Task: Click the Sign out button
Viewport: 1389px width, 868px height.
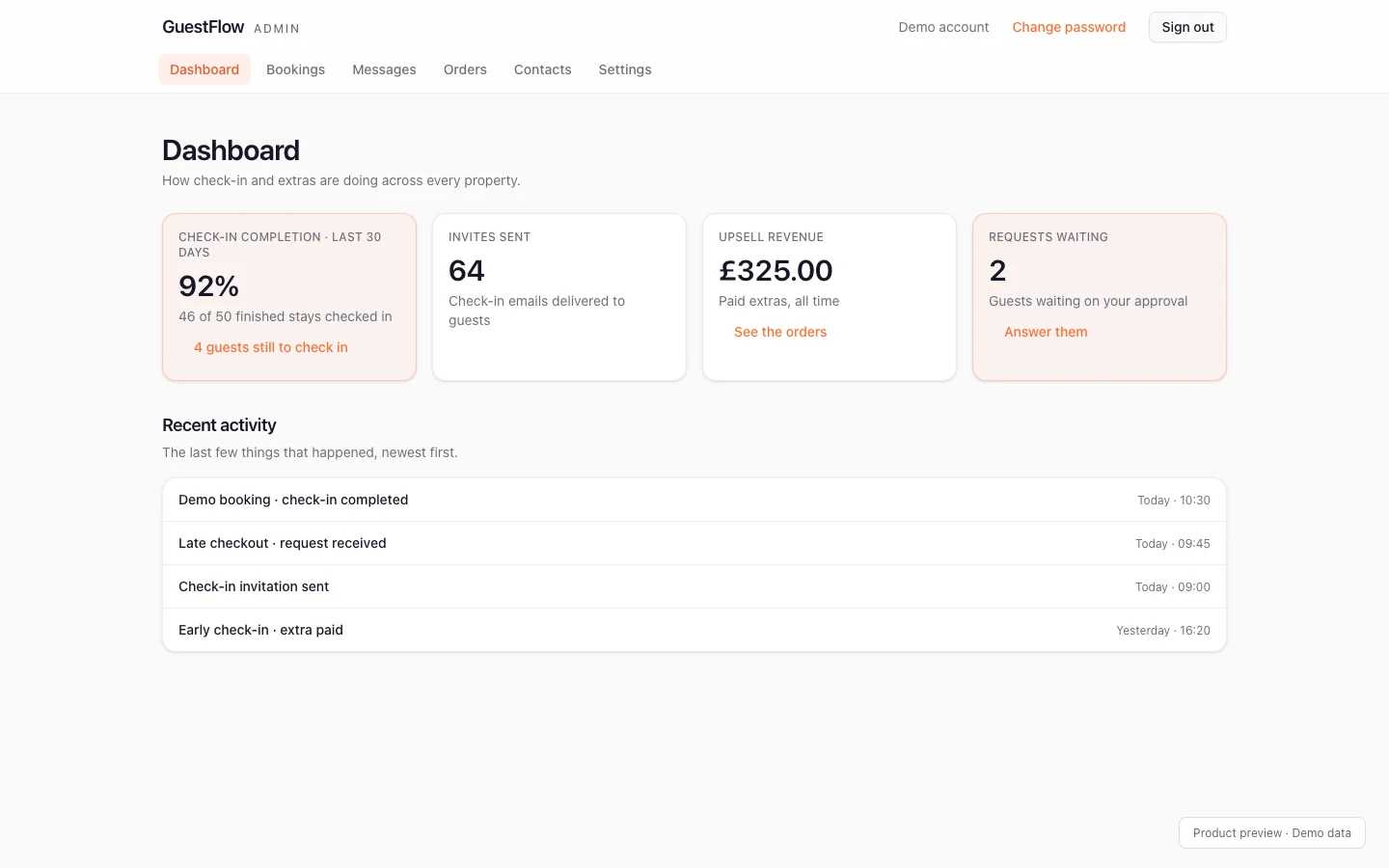Action: click(x=1187, y=27)
